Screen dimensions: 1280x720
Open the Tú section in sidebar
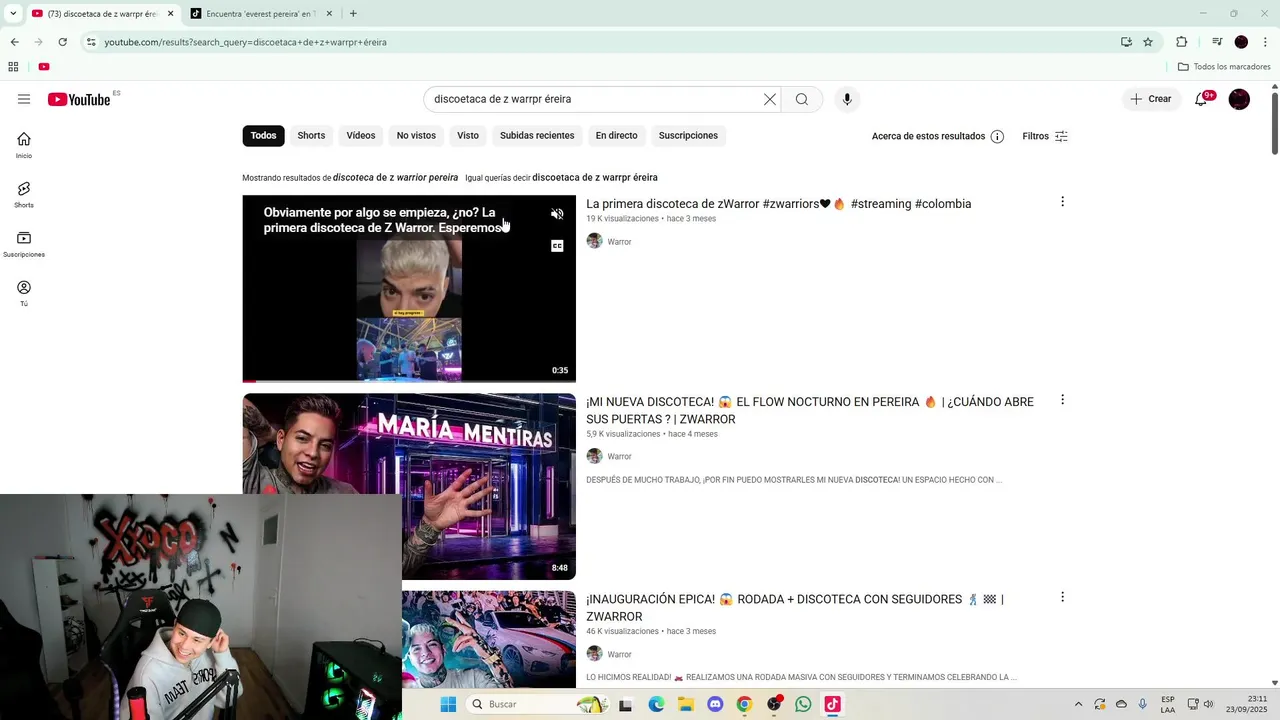tap(24, 293)
